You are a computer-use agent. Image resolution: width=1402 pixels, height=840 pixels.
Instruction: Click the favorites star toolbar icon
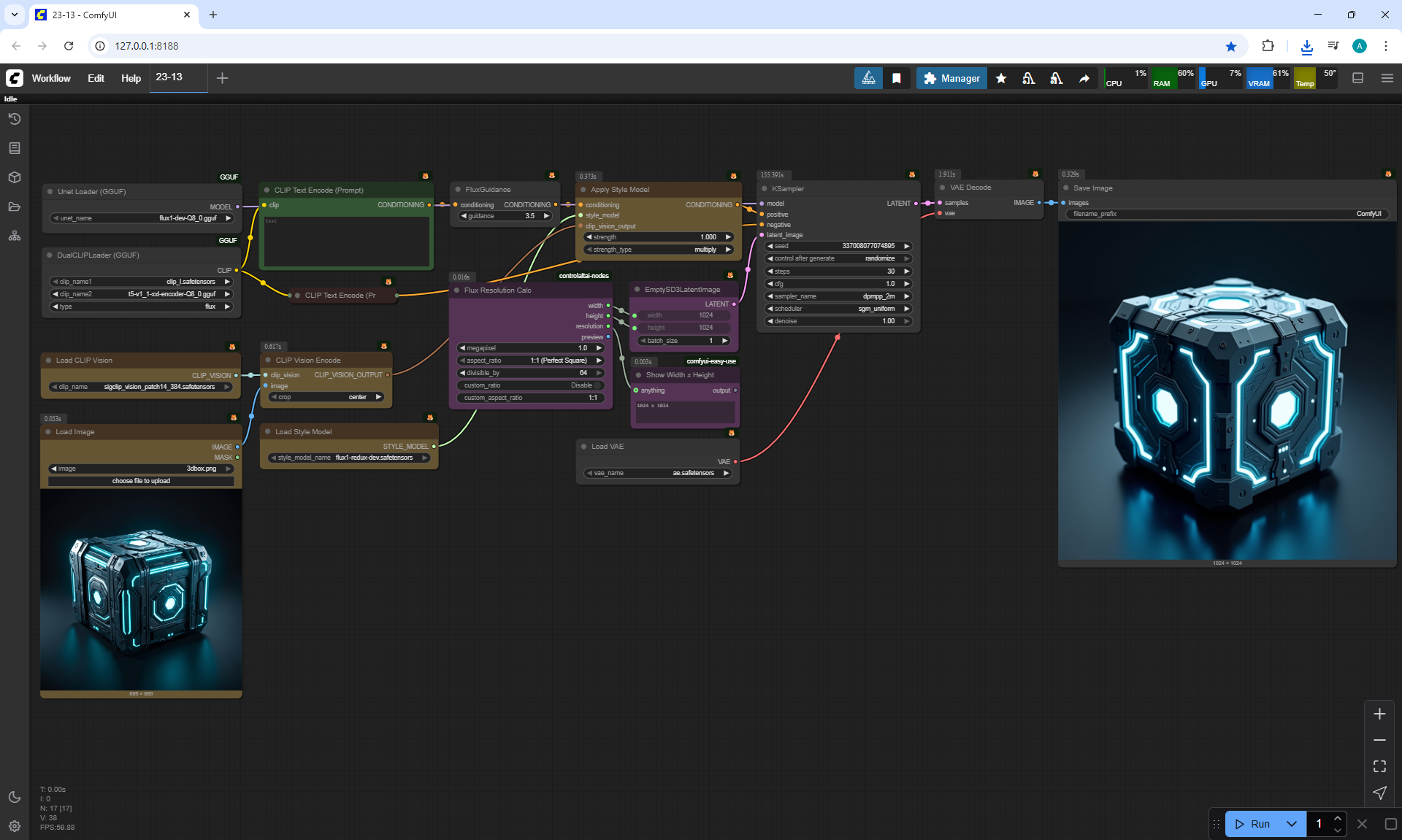click(1001, 78)
